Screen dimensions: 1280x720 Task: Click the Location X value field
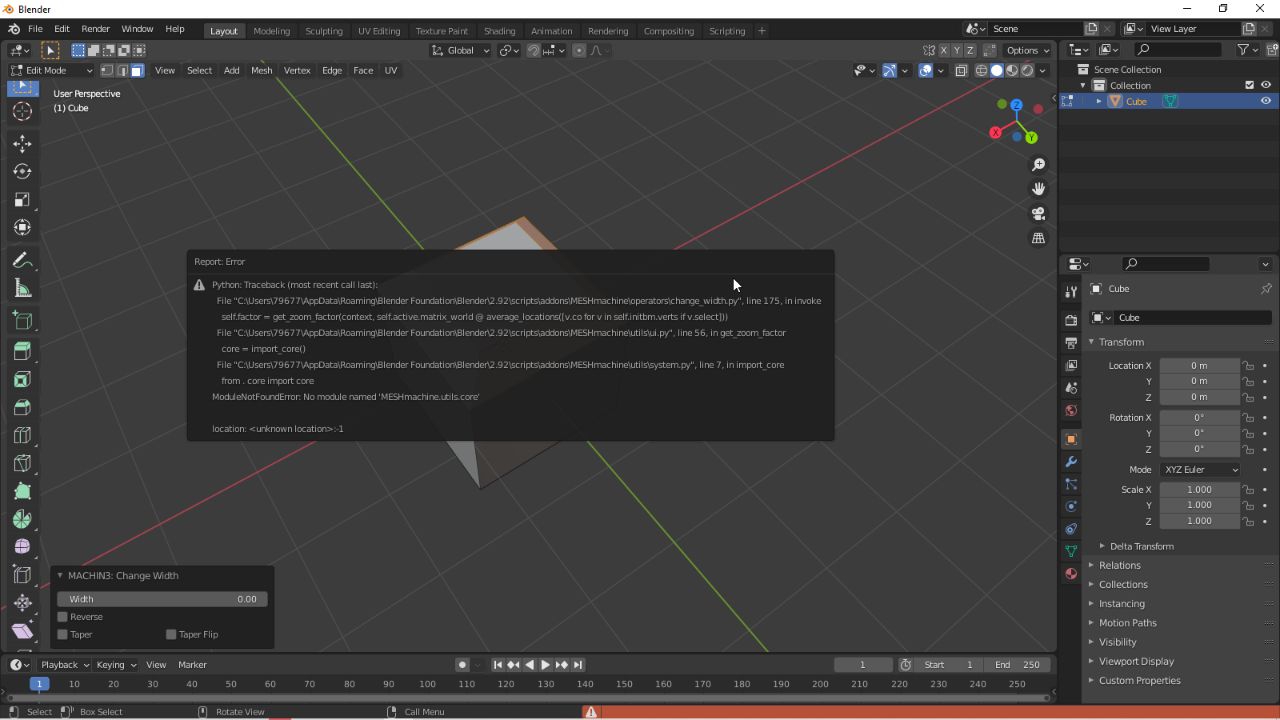pyautogui.click(x=1199, y=366)
